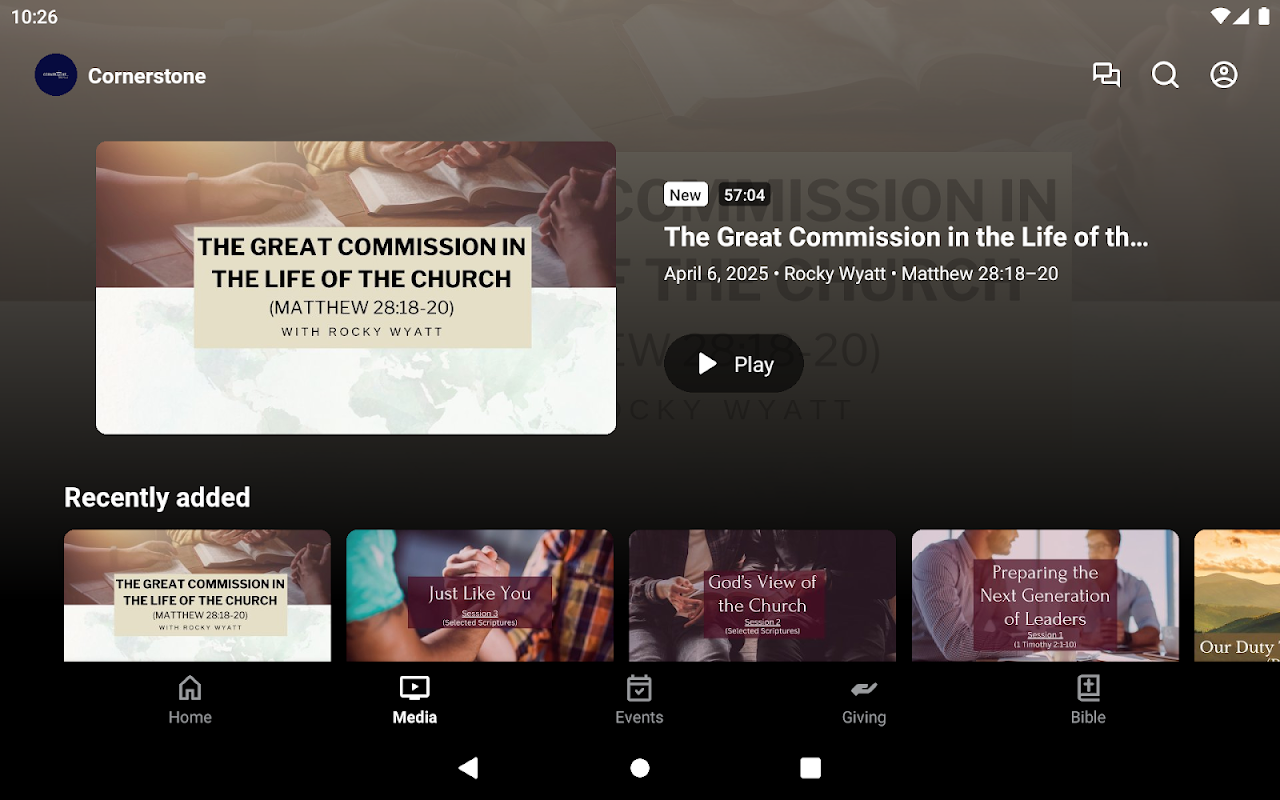Open the featured Great Commission thumbnail
Screen dimensions: 1280x800
pos(356,288)
